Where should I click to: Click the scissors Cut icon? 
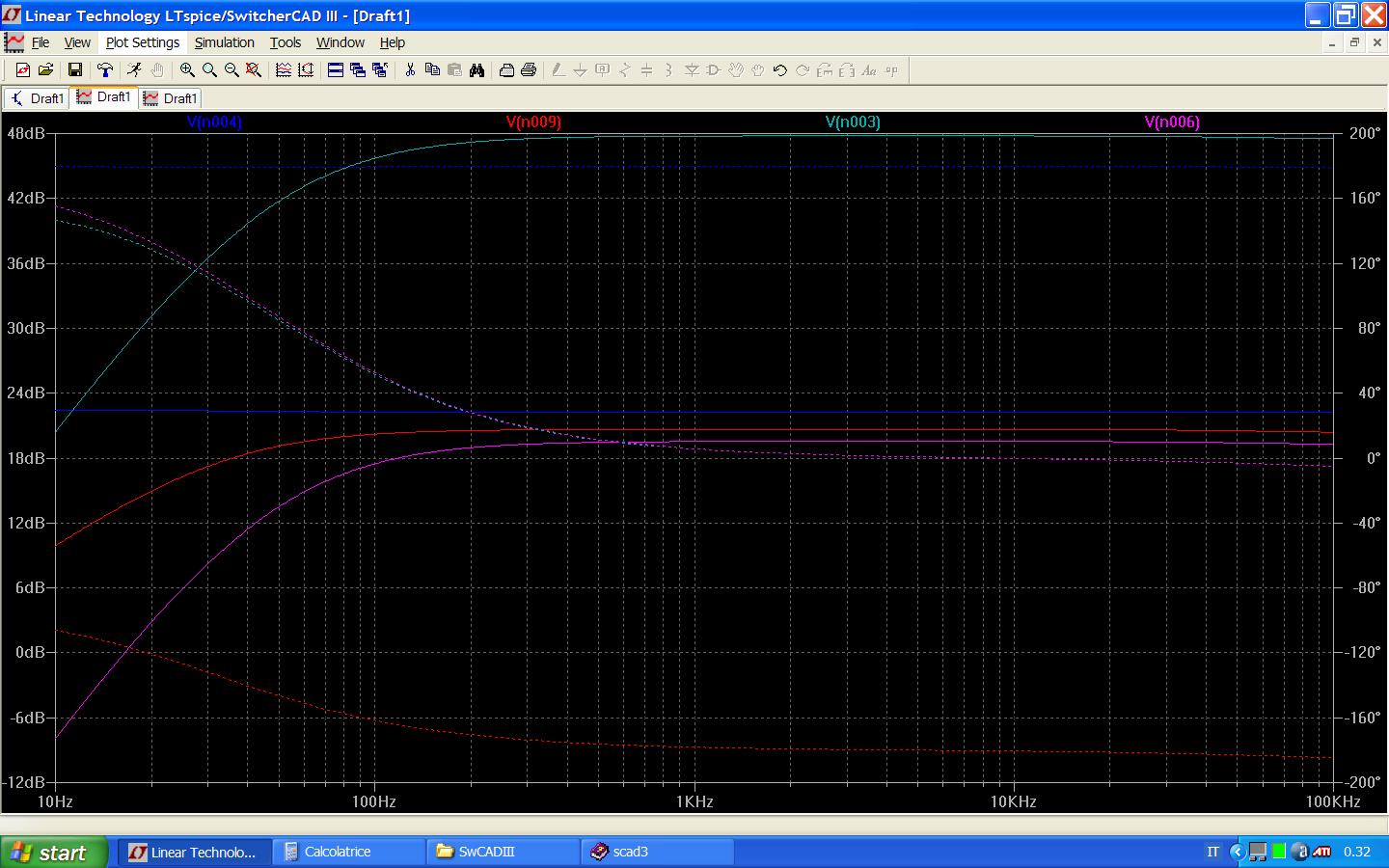(x=410, y=69)
